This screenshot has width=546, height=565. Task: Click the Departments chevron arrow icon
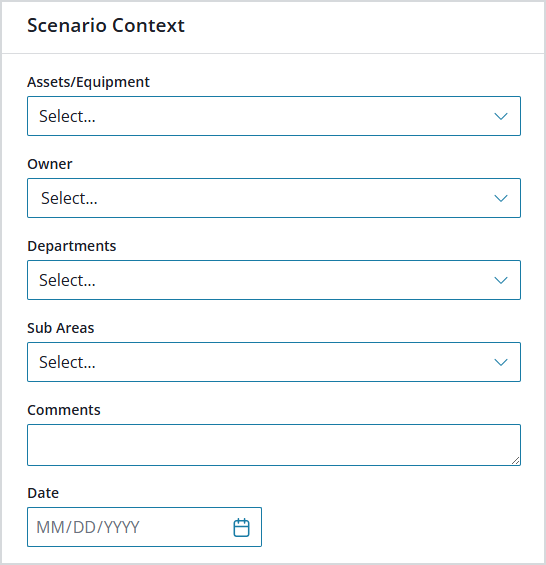[501, 280]
